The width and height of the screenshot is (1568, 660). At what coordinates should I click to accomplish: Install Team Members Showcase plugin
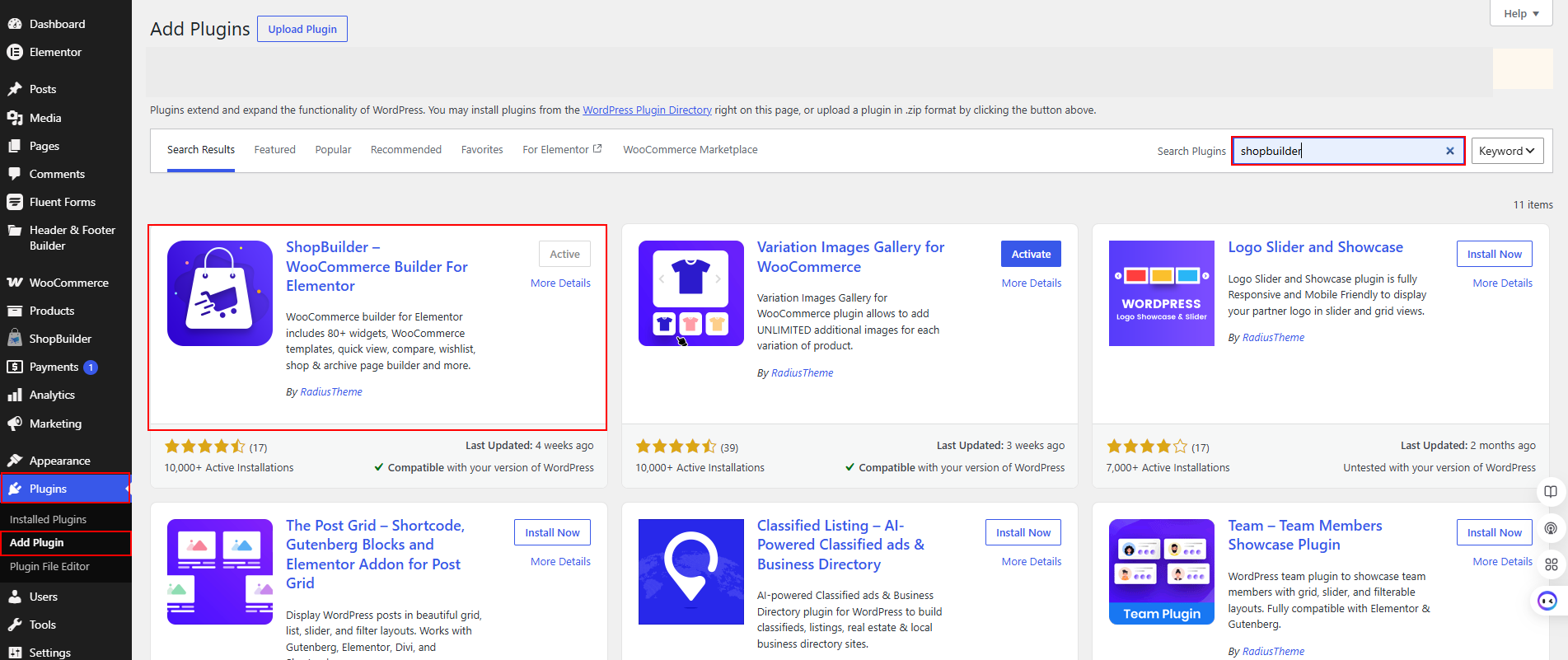1495,532
